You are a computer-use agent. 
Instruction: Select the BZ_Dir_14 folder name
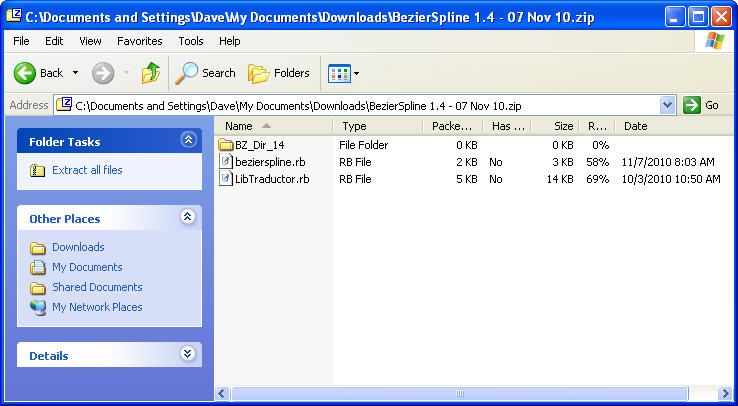coord(259,145)
